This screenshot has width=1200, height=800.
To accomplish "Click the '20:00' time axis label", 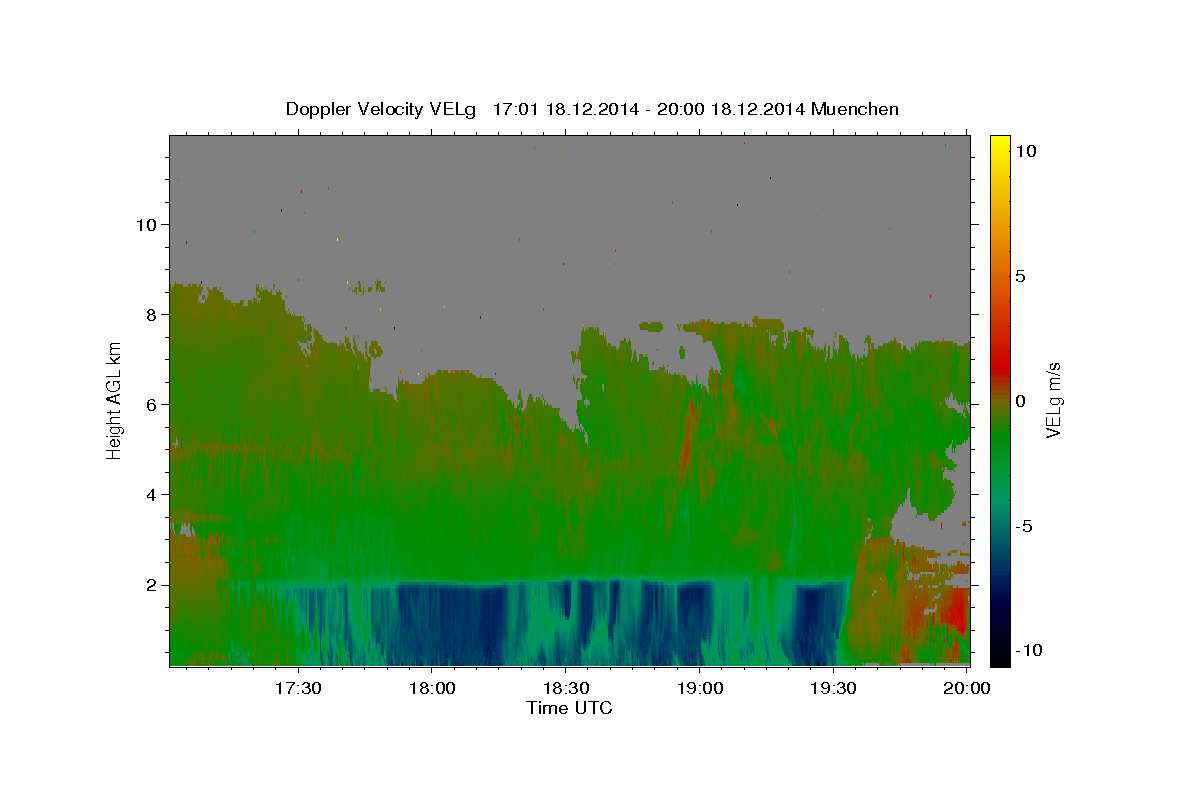I will pyautogui.click(x=967, y=688).
